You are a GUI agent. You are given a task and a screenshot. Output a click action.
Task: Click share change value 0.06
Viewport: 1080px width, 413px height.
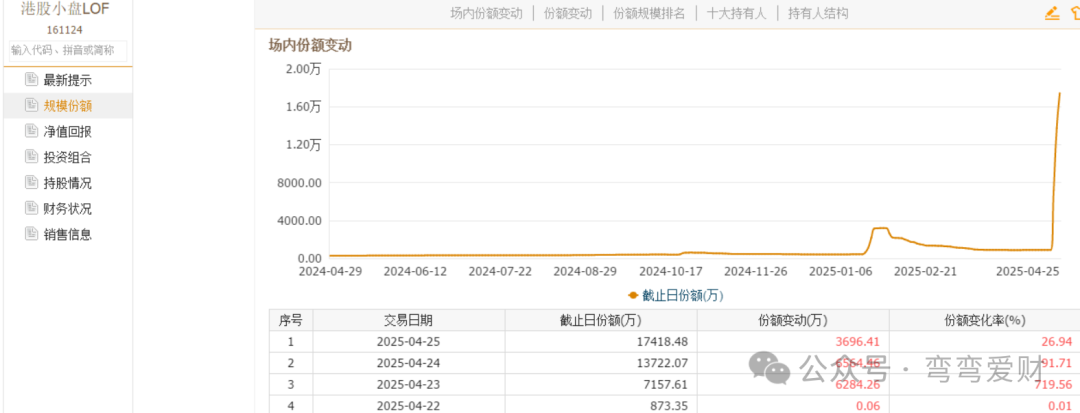point(869,406)
